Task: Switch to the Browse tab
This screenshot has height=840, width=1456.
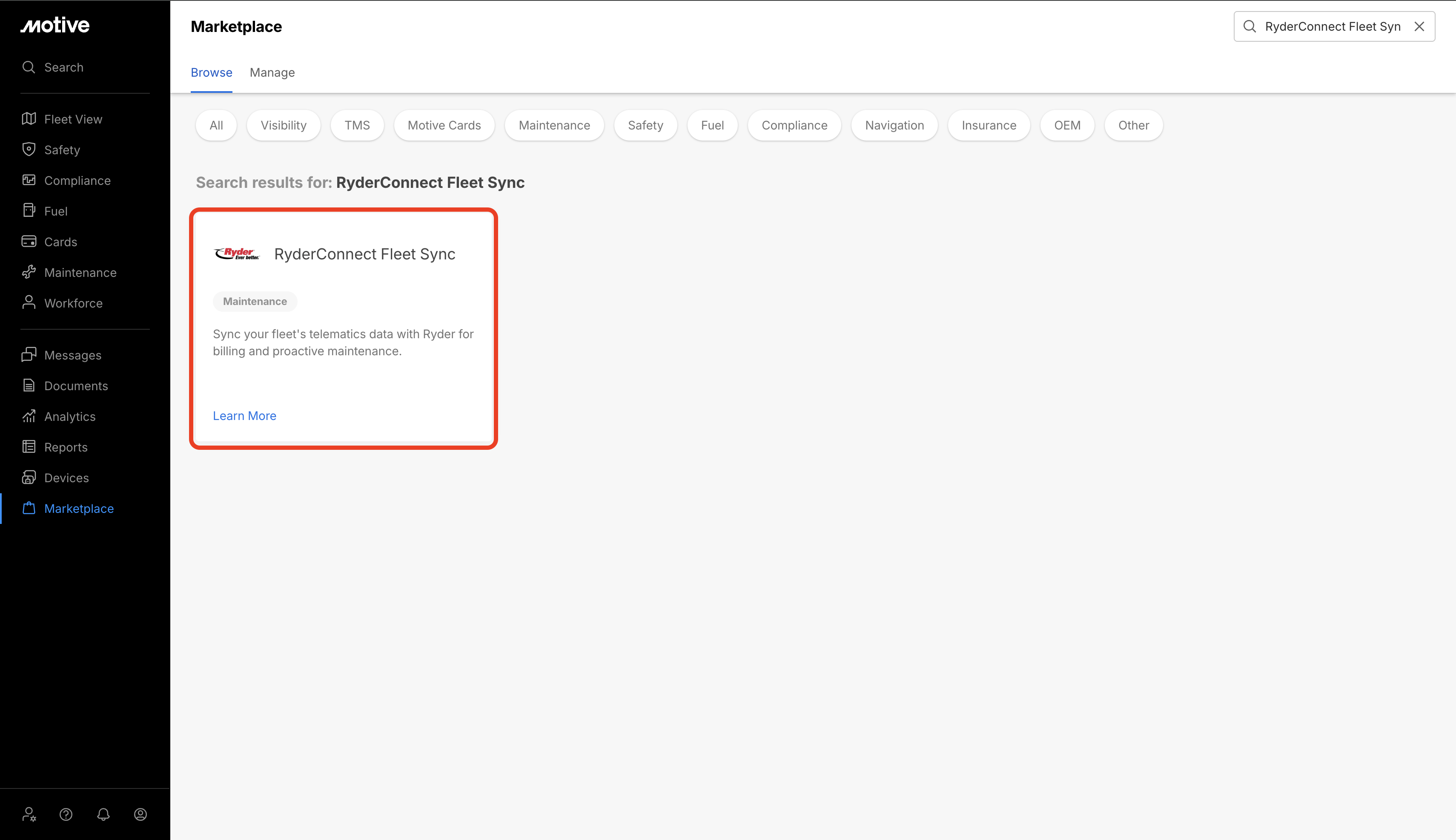Action: point(212,73)
